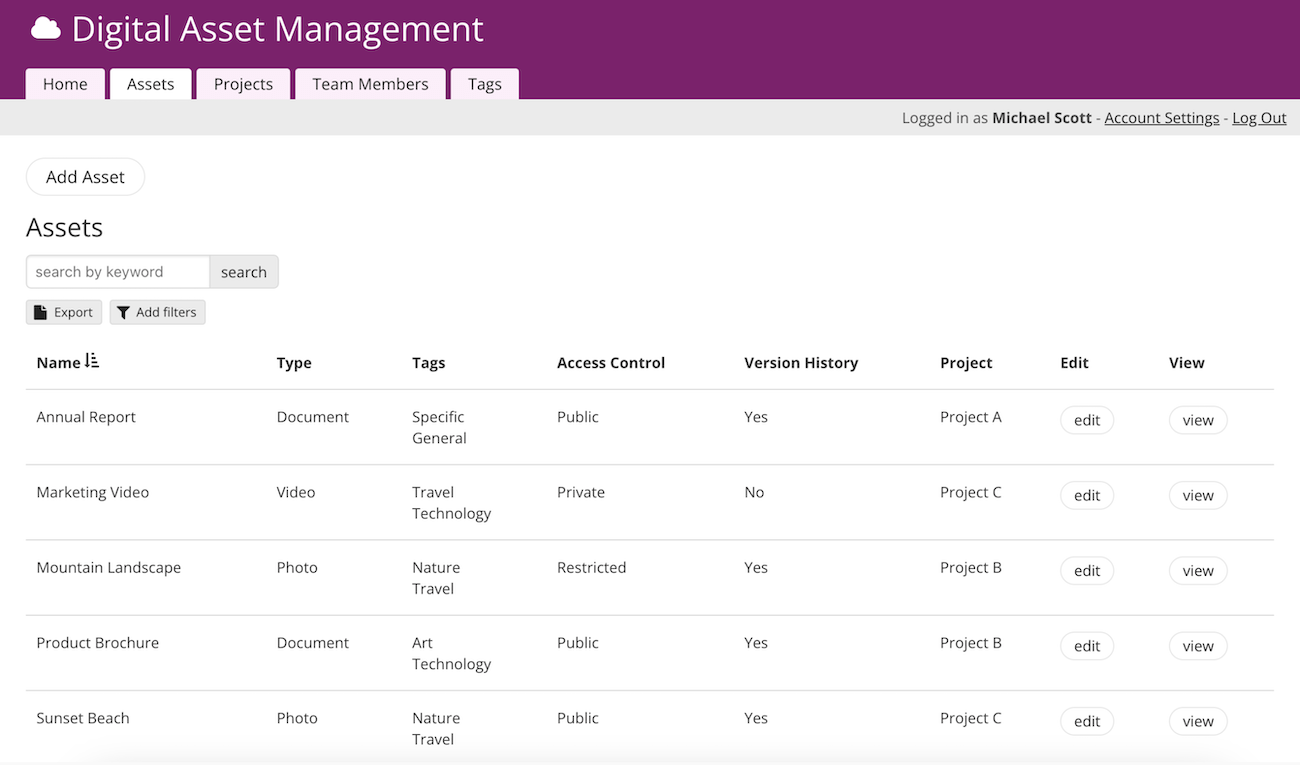Click the Restricted access control cell
The width and height of the screenshot is (1300, 765).
[x=592, y=567]
